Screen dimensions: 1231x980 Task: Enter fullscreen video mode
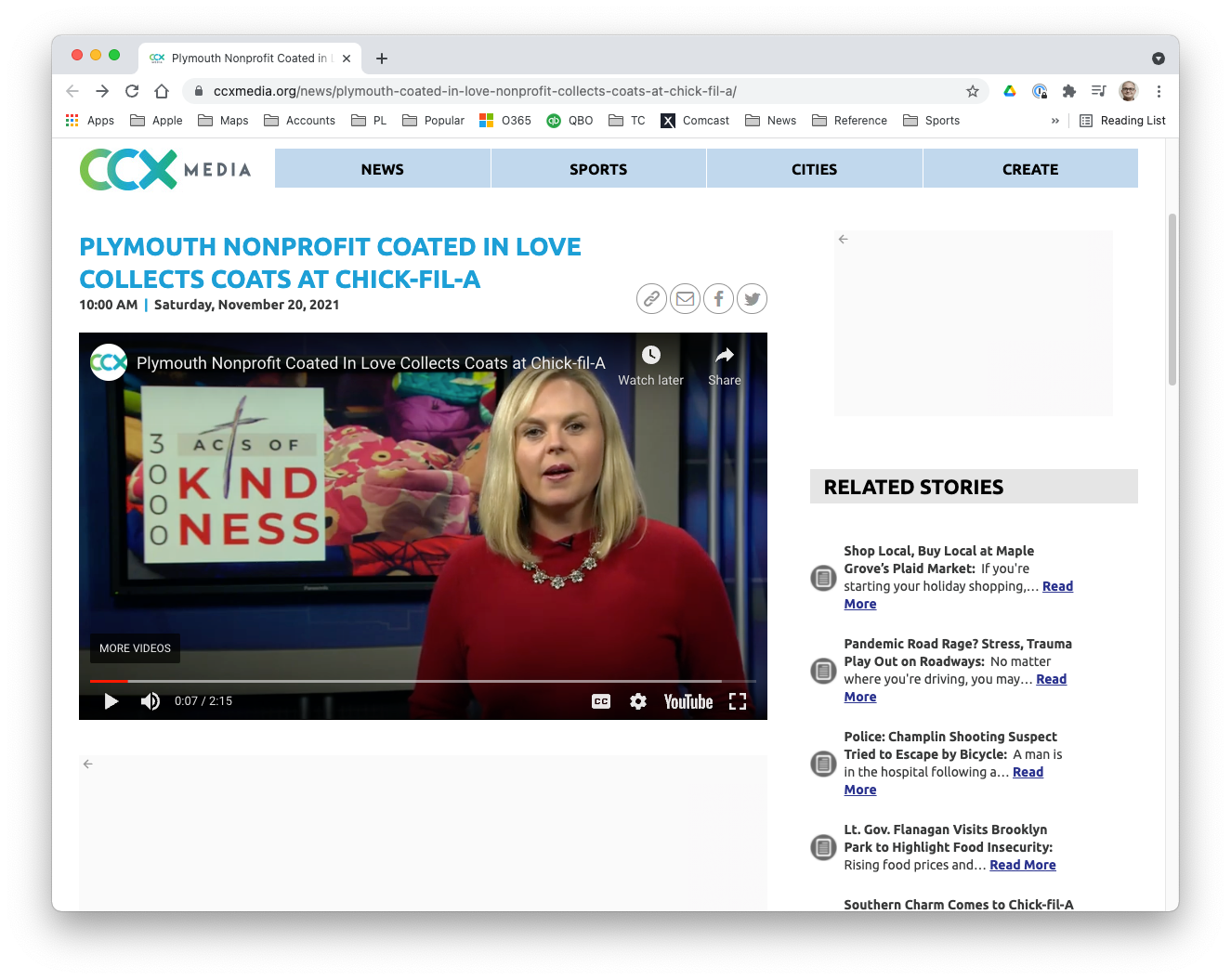738,701
